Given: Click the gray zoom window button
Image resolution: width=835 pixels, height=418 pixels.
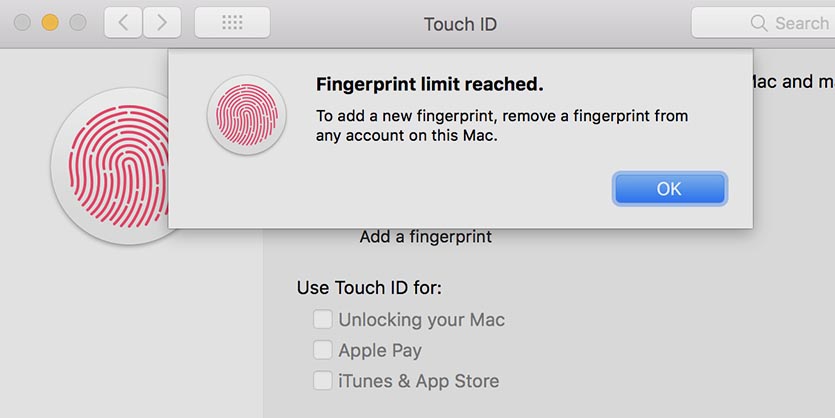Looking at the screenshot, I should 78,22.
